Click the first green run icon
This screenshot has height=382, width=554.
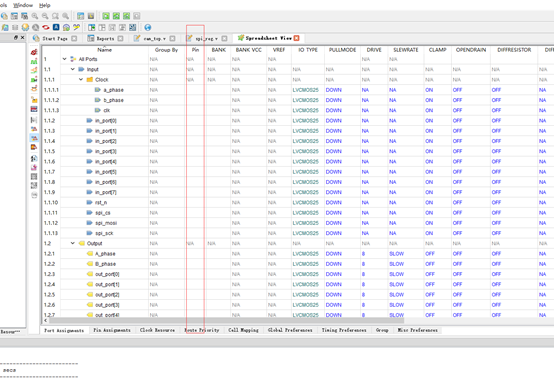click(106, 16)
